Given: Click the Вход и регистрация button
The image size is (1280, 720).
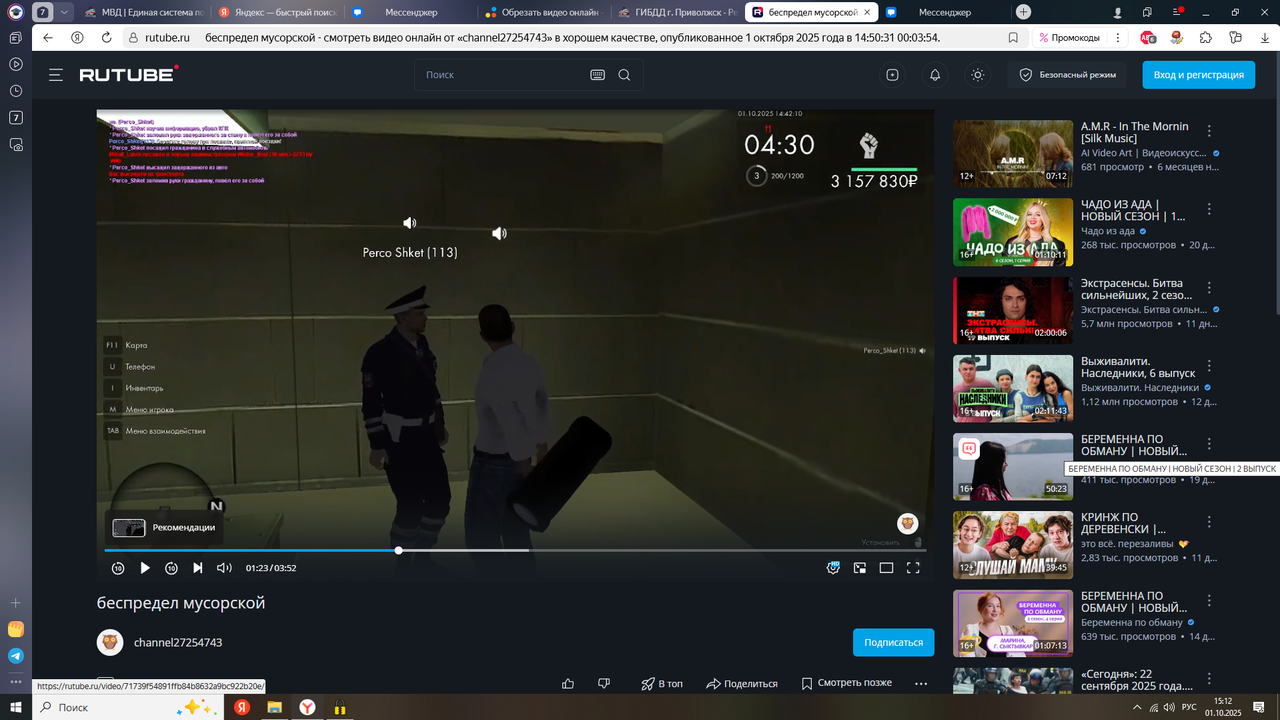Looking at the screenshot, I should [1198, 75].
